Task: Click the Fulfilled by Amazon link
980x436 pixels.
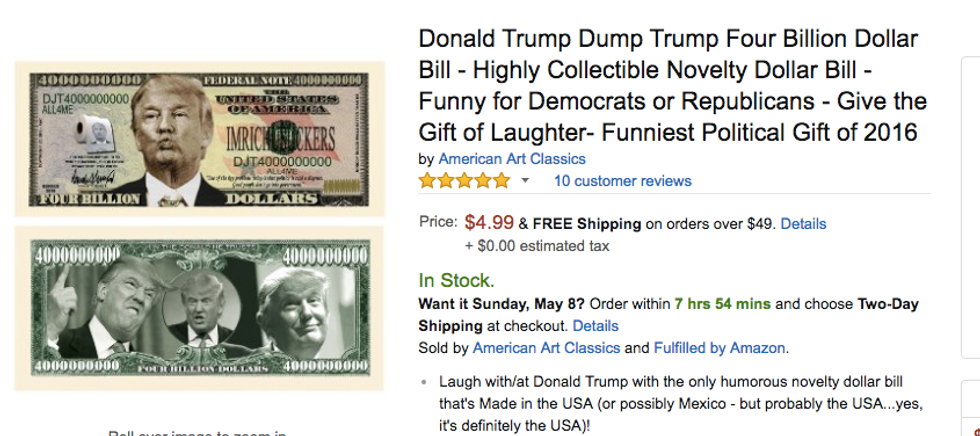Action: 720,348
